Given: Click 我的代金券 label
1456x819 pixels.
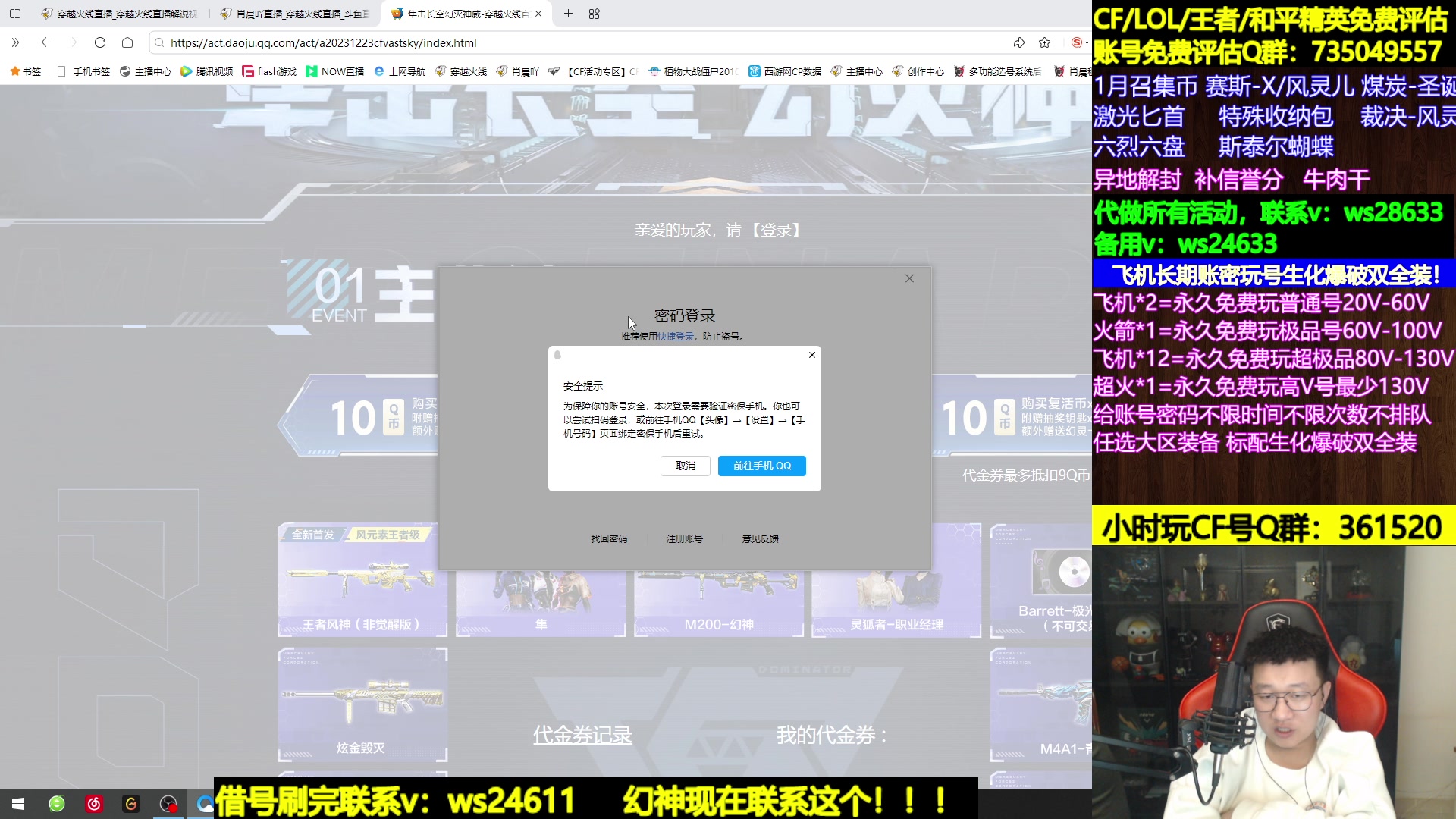Looking at the screenshot, I should pos(831,735).
